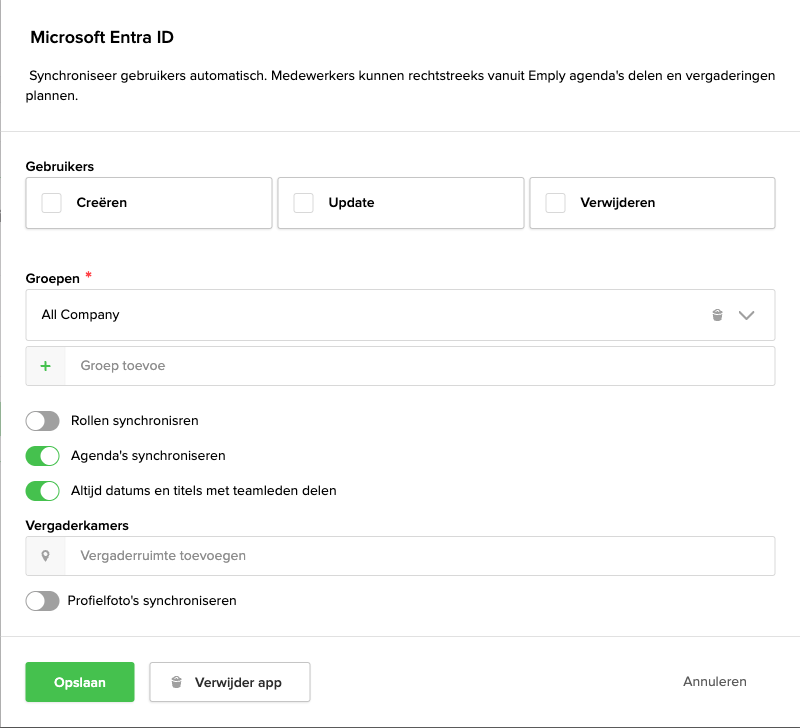Click the Gebruikers section label

[x=60, y=166]
